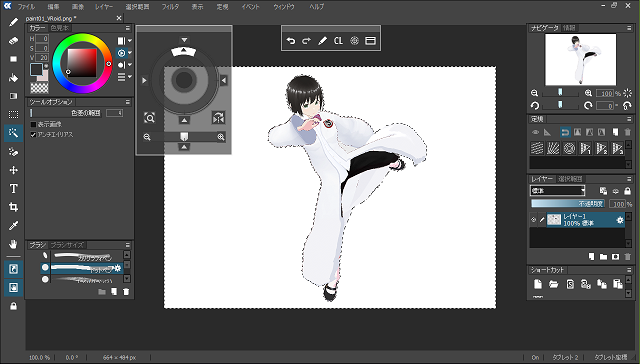
Task: Click the Navigator preview thumbnail
Action: tap(580, 60)
